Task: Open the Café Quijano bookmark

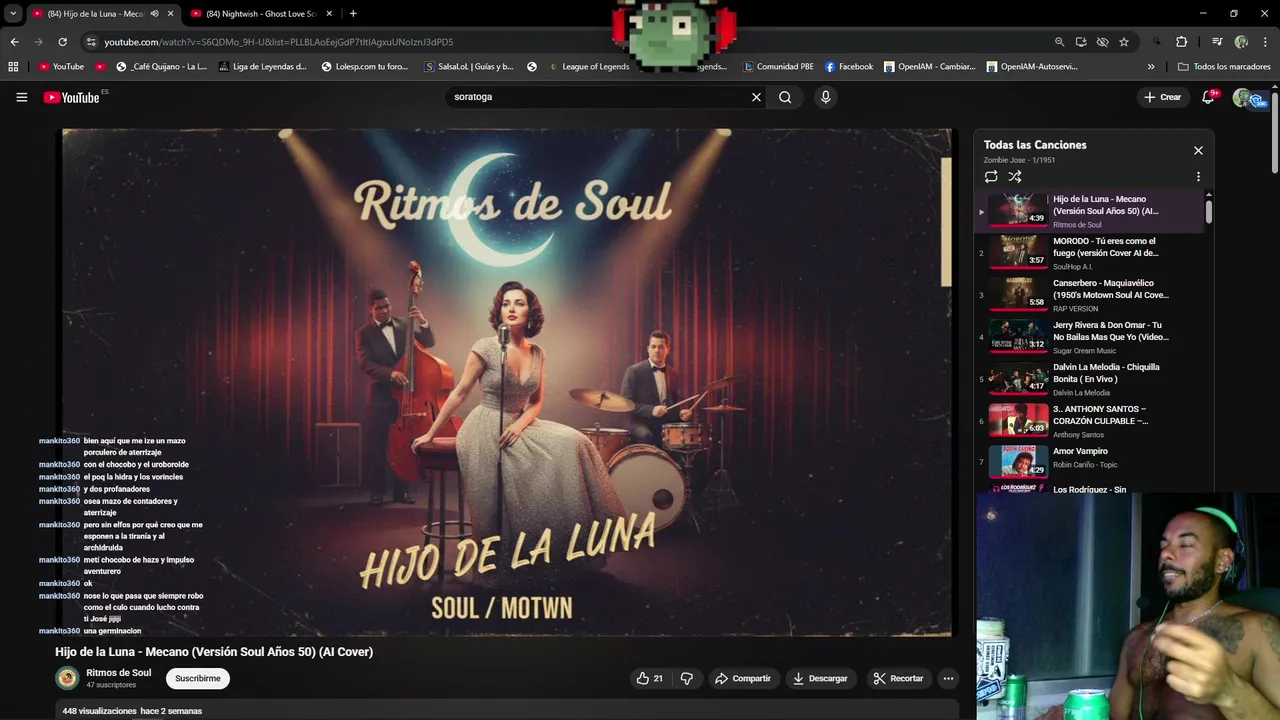Action: point(162,67)
